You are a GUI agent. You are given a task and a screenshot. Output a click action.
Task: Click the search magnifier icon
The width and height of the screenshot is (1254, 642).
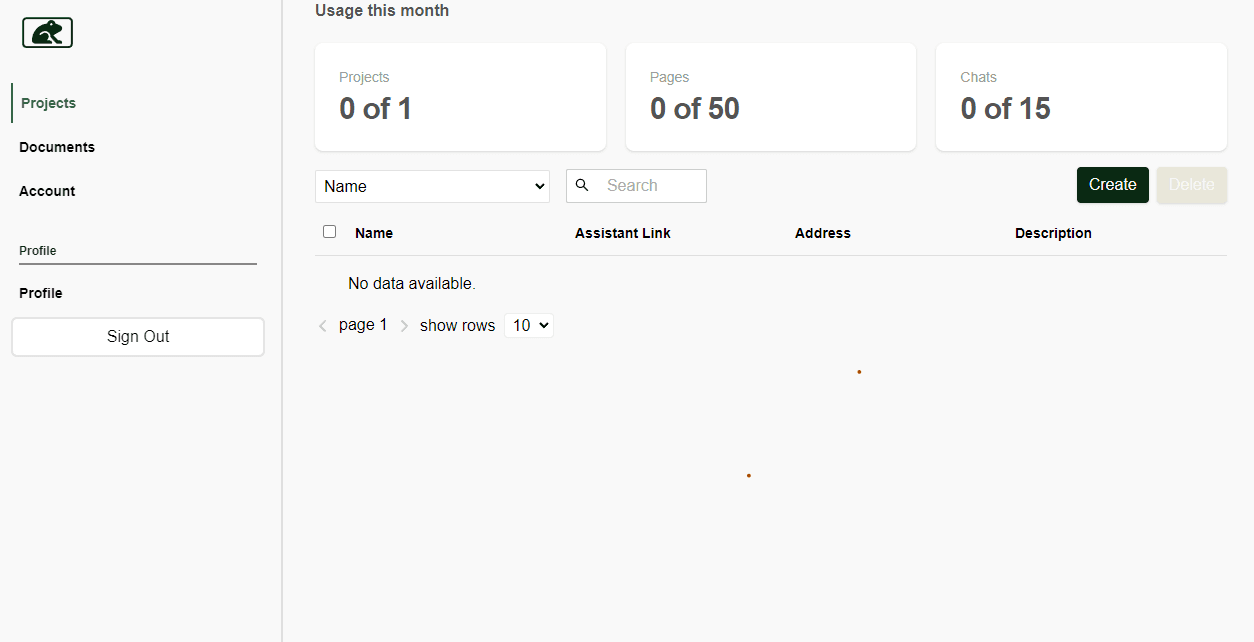tap(582, 185)
